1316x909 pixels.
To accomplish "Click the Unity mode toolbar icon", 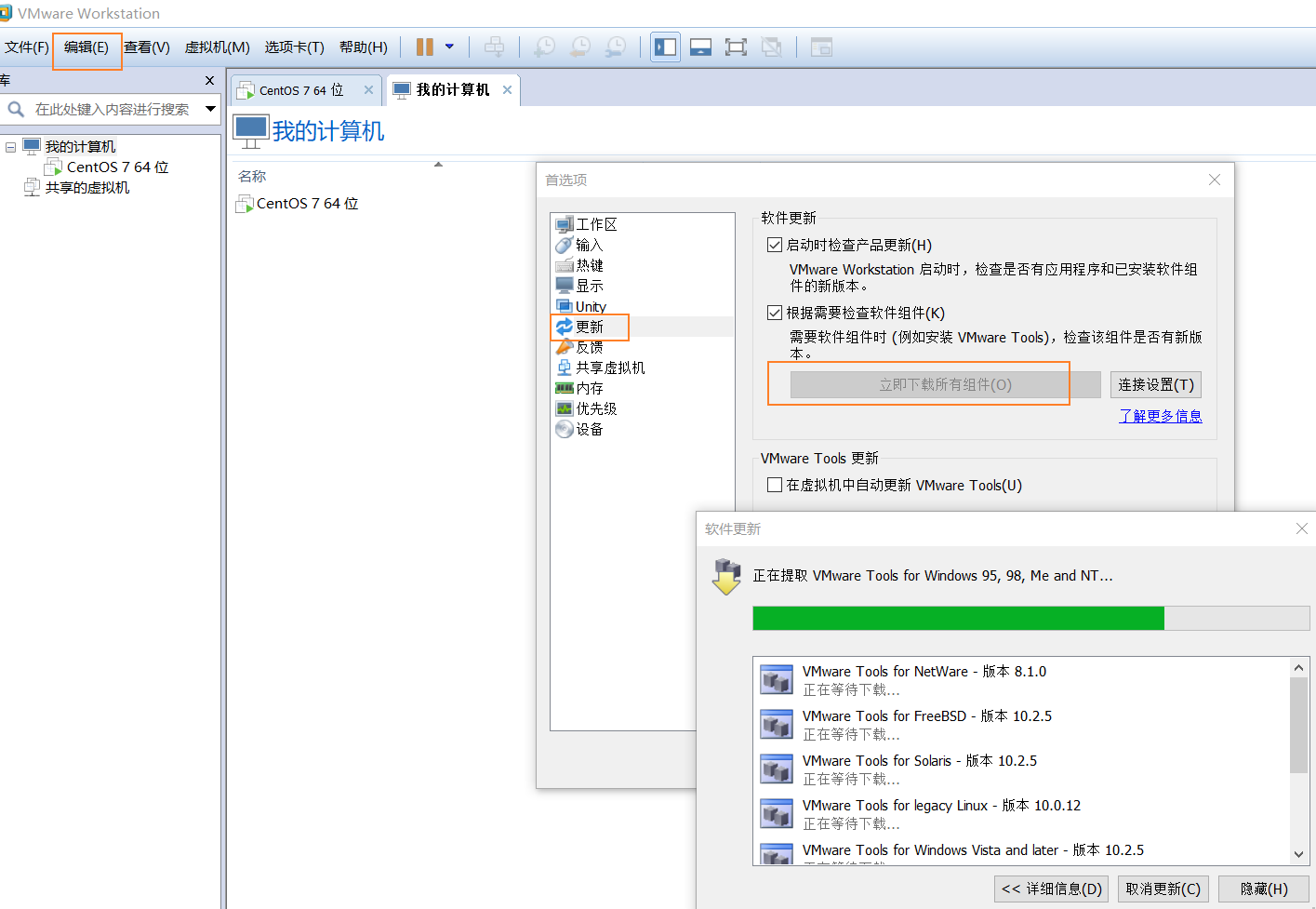I will point(771,47).
